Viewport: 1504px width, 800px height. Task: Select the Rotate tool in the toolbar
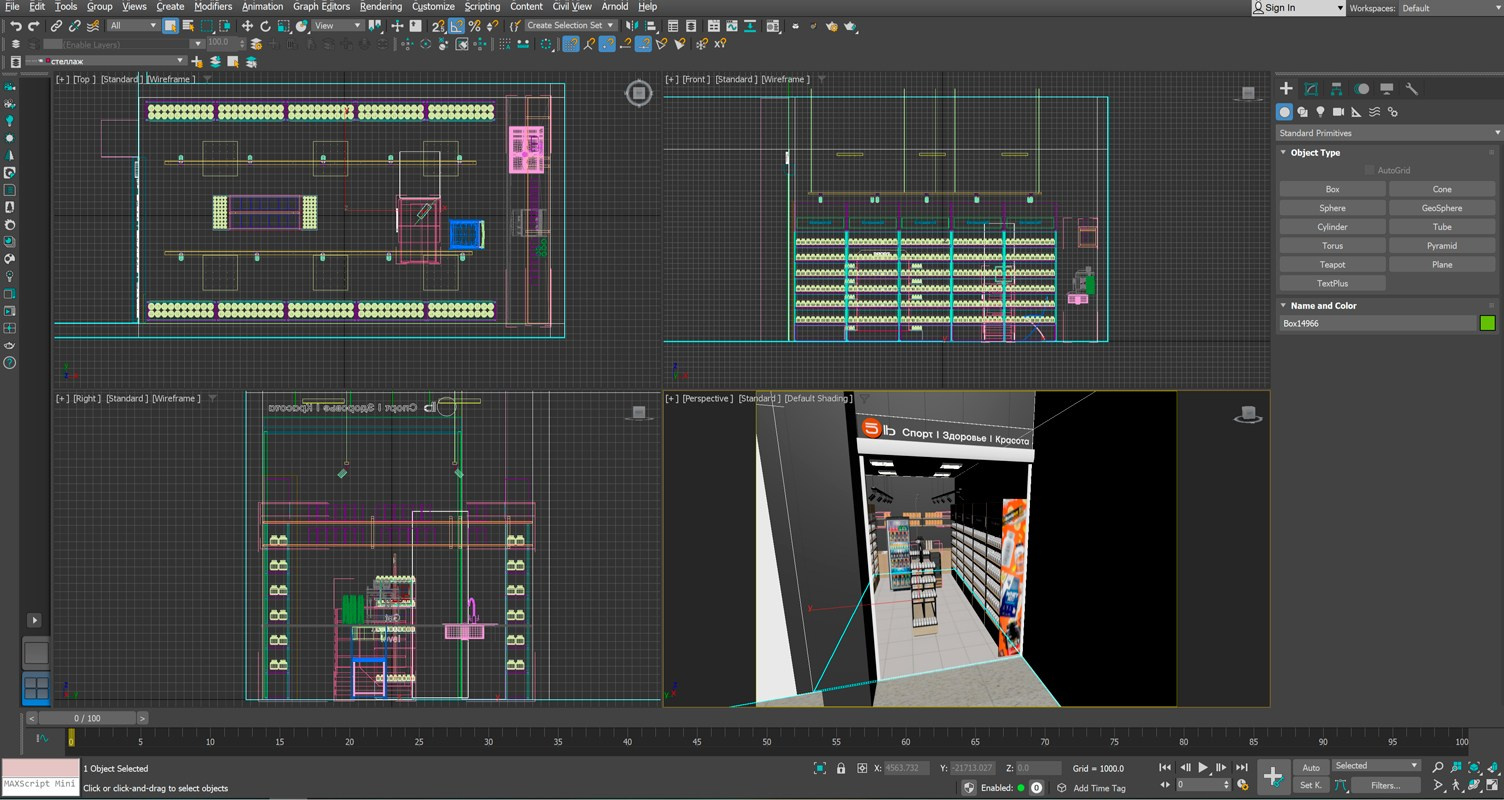coord(265,26)
